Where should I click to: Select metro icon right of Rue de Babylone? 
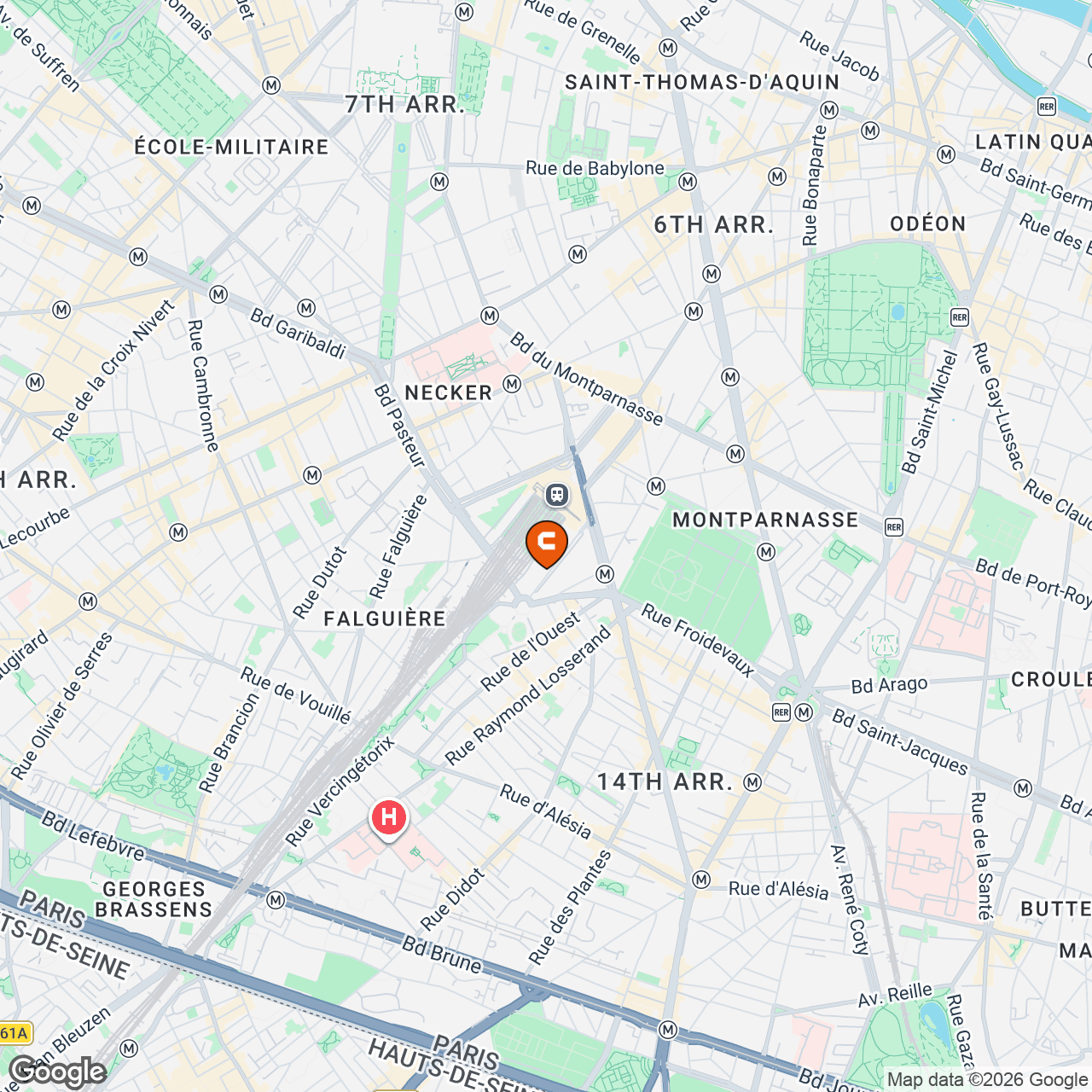(688, 182)
